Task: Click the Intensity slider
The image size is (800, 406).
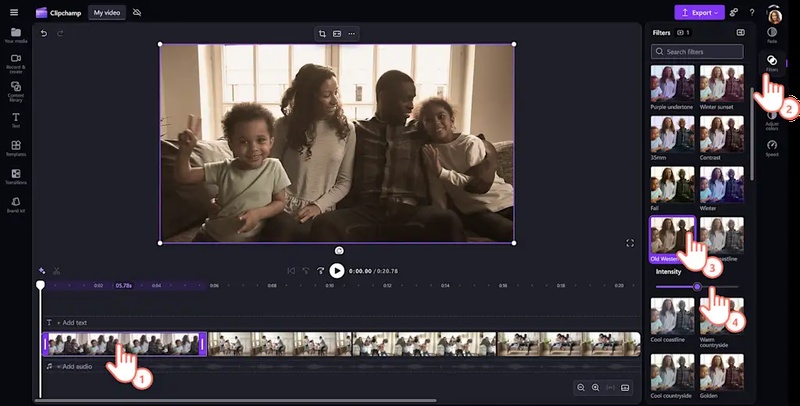Action: (697, 286)
